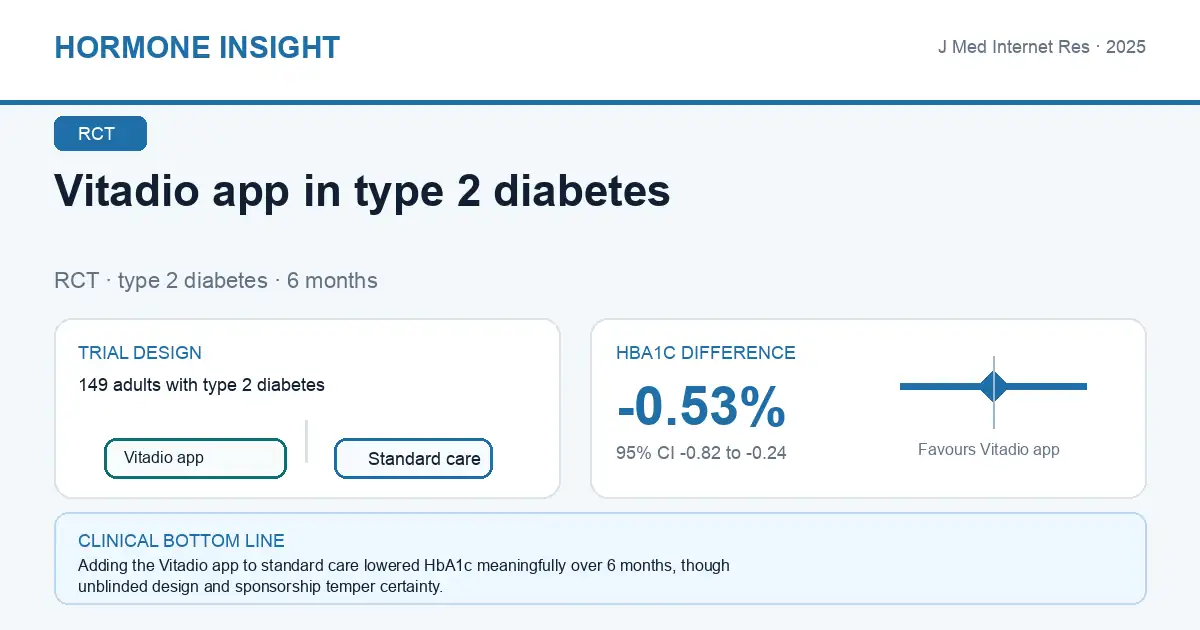Open the J Med Internet Res 2025 citation
Image resolution: width=1200 pixels, height=630 pixels.
coord(1041,47)
